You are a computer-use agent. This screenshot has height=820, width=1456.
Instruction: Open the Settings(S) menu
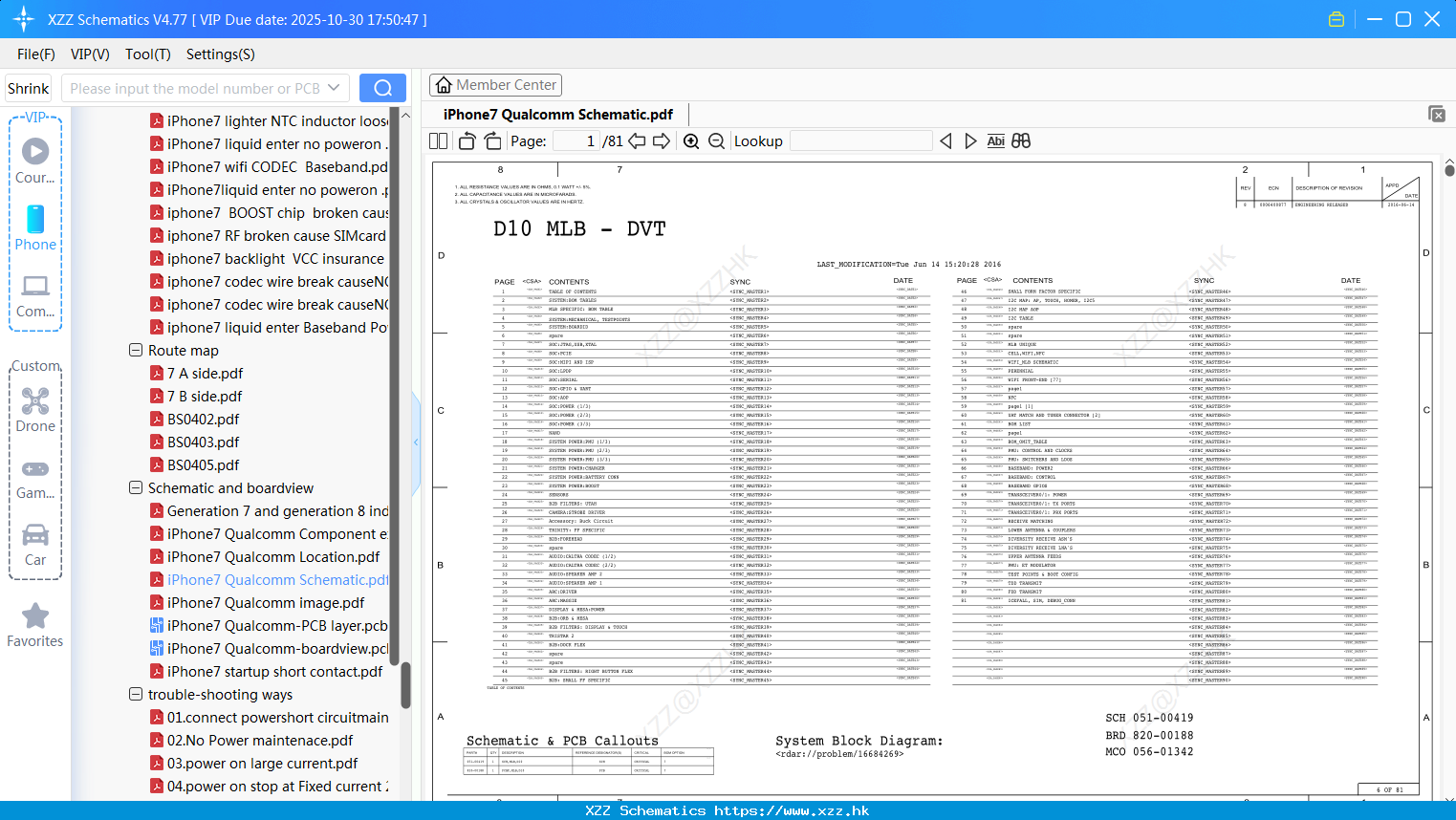click(x=221, y=54)
